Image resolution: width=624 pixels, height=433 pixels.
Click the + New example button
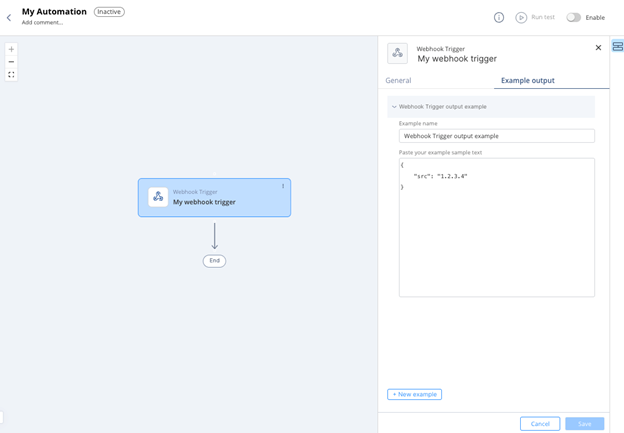pyautogui.click(x=414, y=394)
